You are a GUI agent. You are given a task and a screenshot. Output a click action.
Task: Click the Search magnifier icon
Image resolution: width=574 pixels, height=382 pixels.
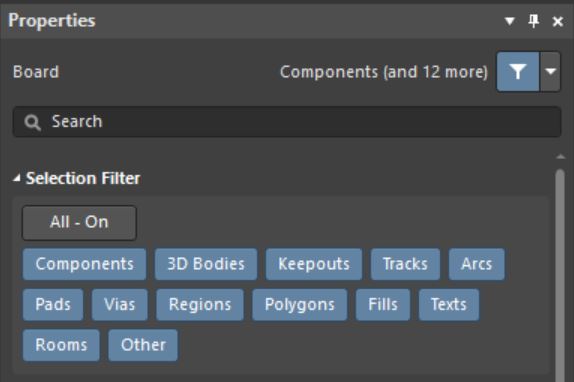32,122
